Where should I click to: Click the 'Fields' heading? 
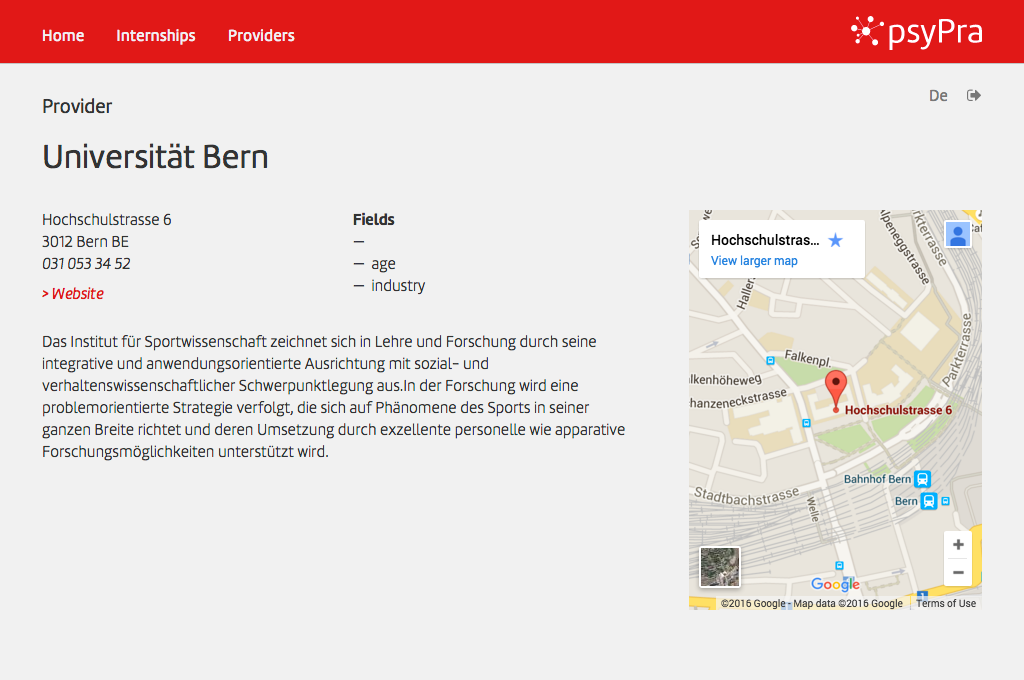coord(374,219)
